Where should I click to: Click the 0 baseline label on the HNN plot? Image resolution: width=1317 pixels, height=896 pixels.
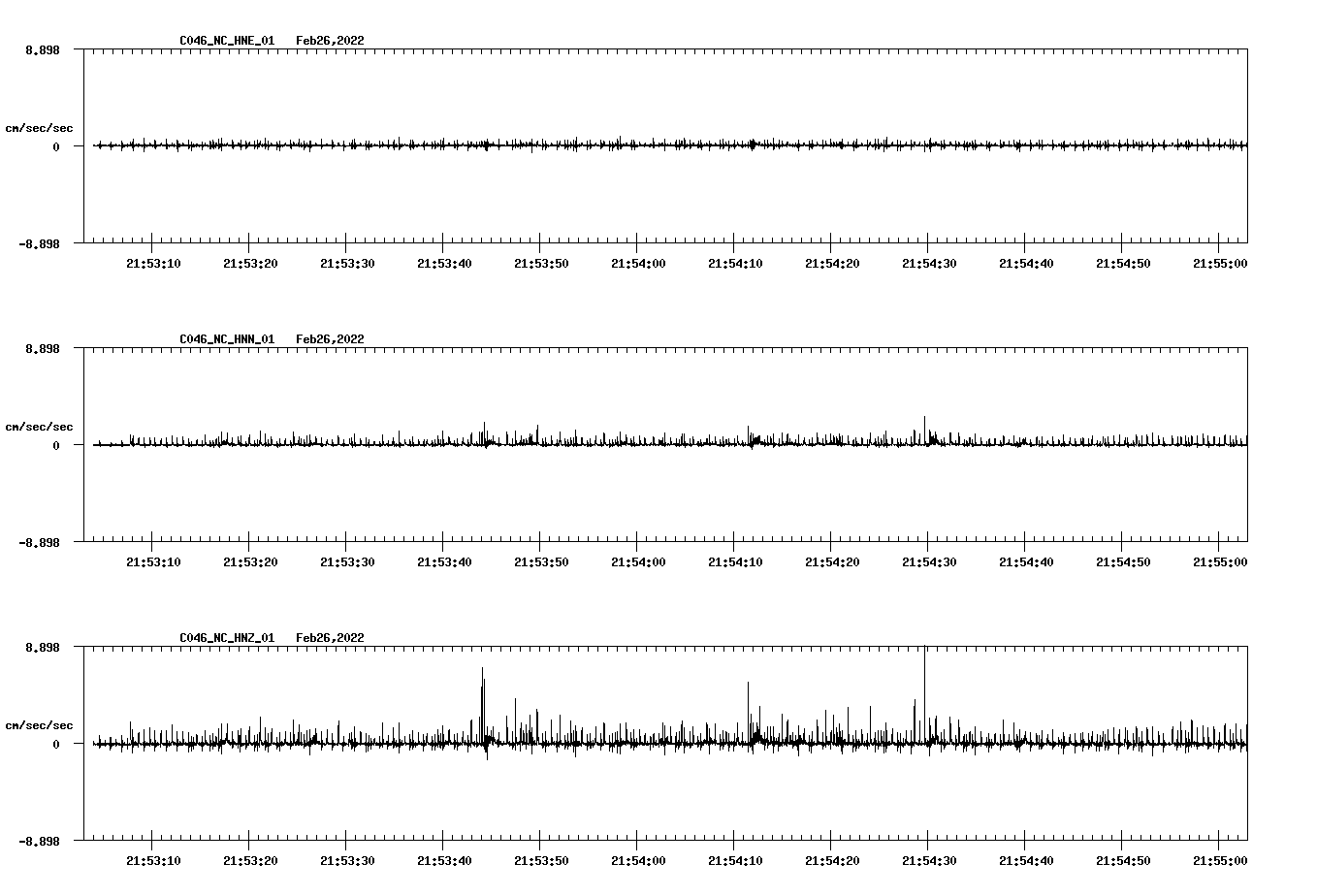[55, 446]
